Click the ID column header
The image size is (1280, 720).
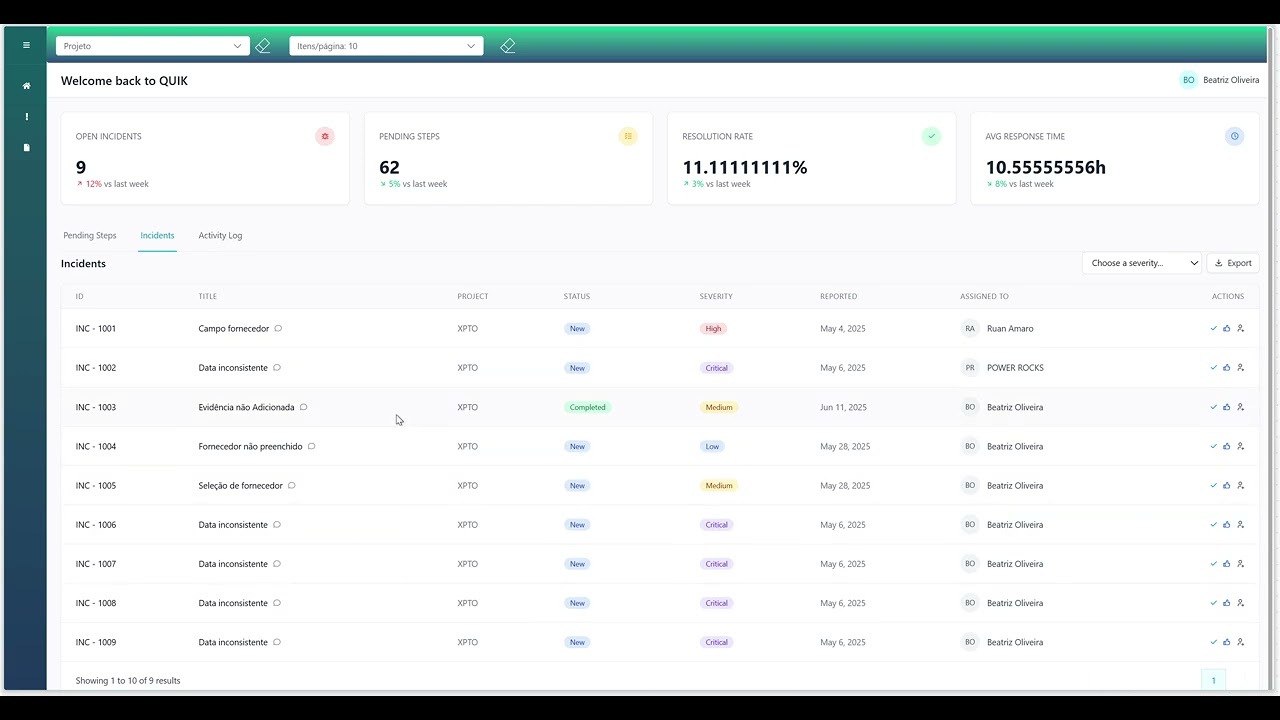(x=80, y=296)
